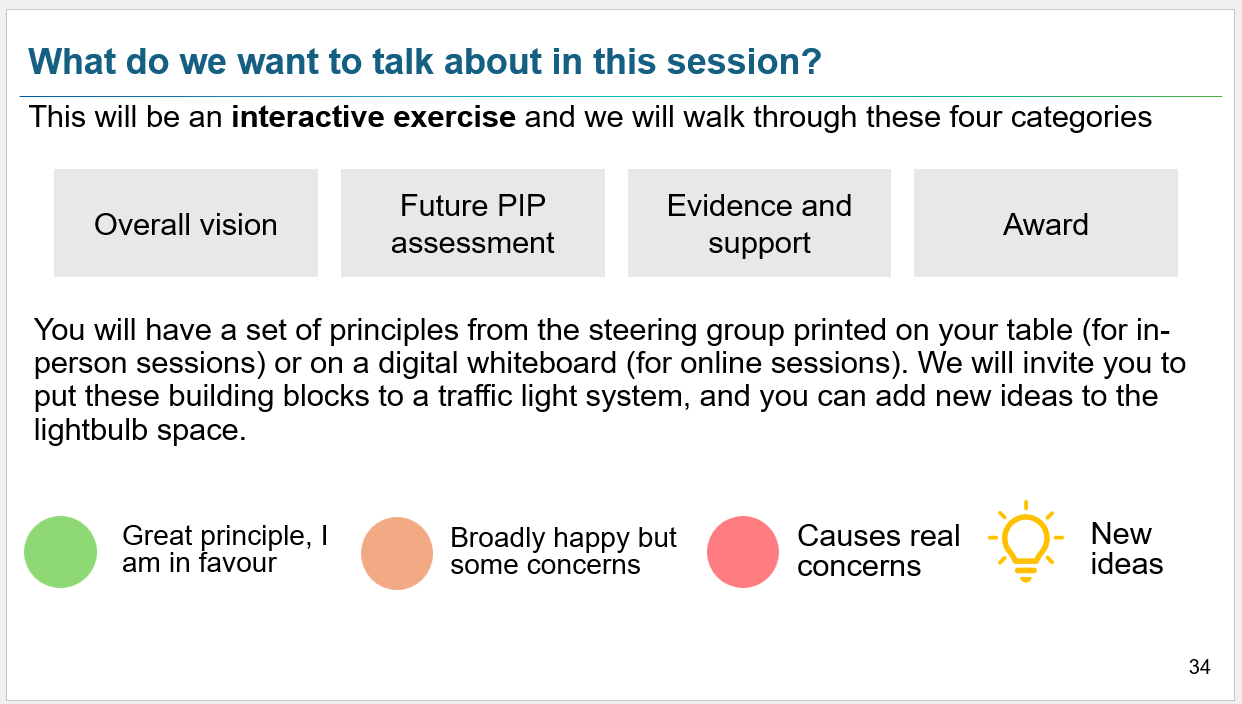Screen dimensions: 1242x704
Task: Select the red circle
Action: pos(743,552)
